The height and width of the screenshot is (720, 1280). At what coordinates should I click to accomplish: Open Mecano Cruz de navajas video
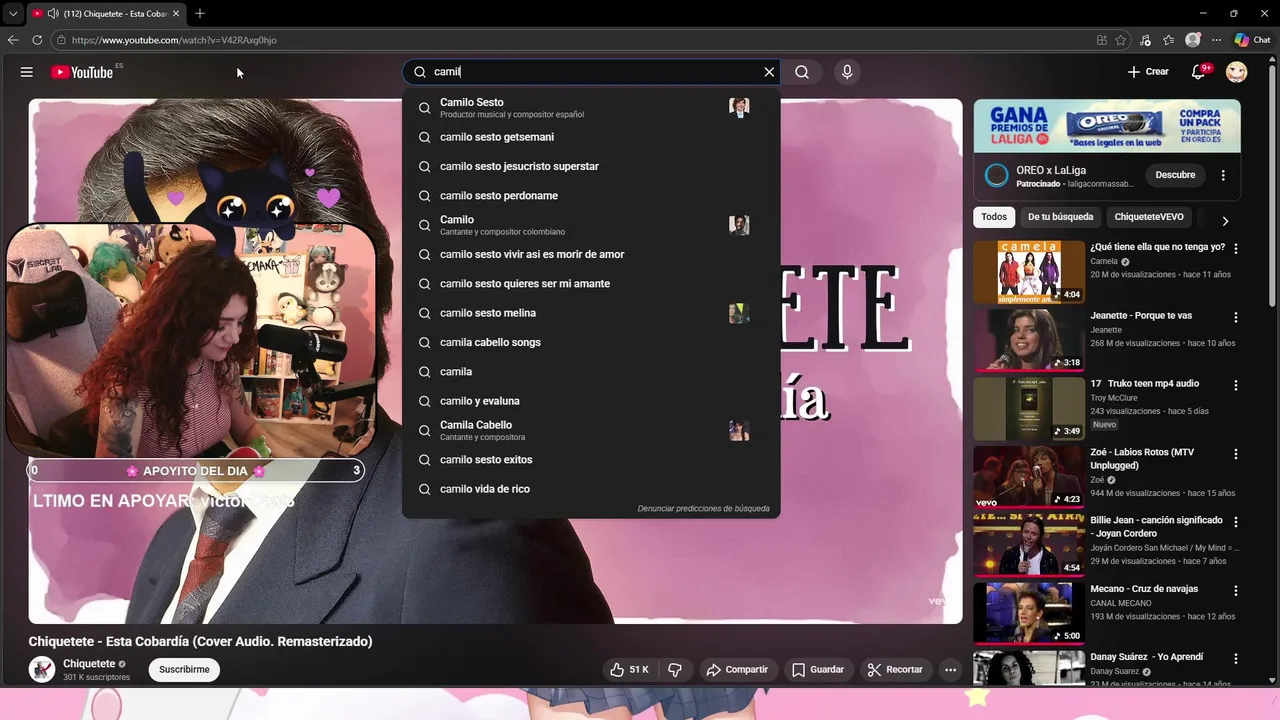pyautogui.click(x=1029, y=613)
